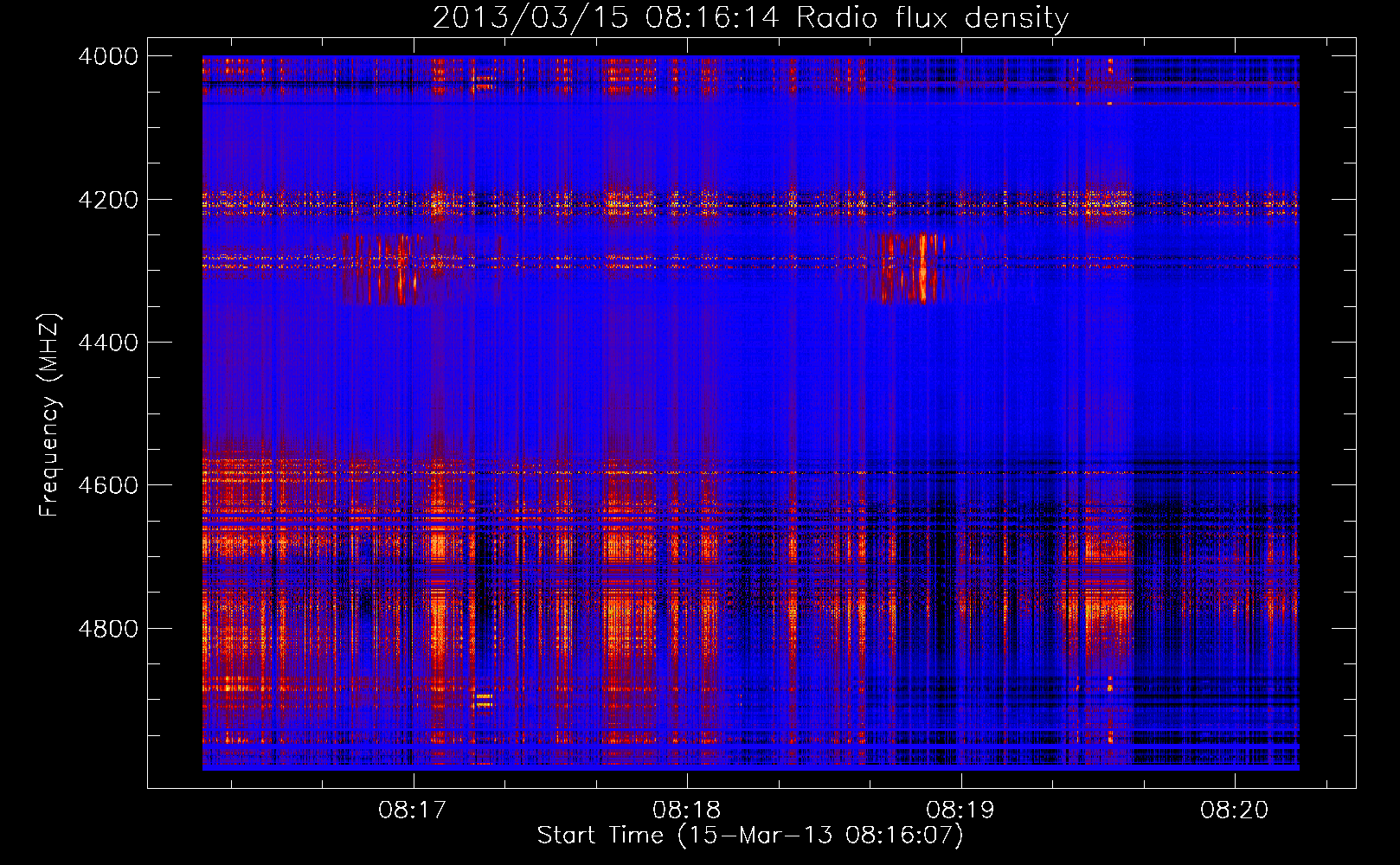
Task: Click the 08:20 time axis label
Action: (1234, 811)
